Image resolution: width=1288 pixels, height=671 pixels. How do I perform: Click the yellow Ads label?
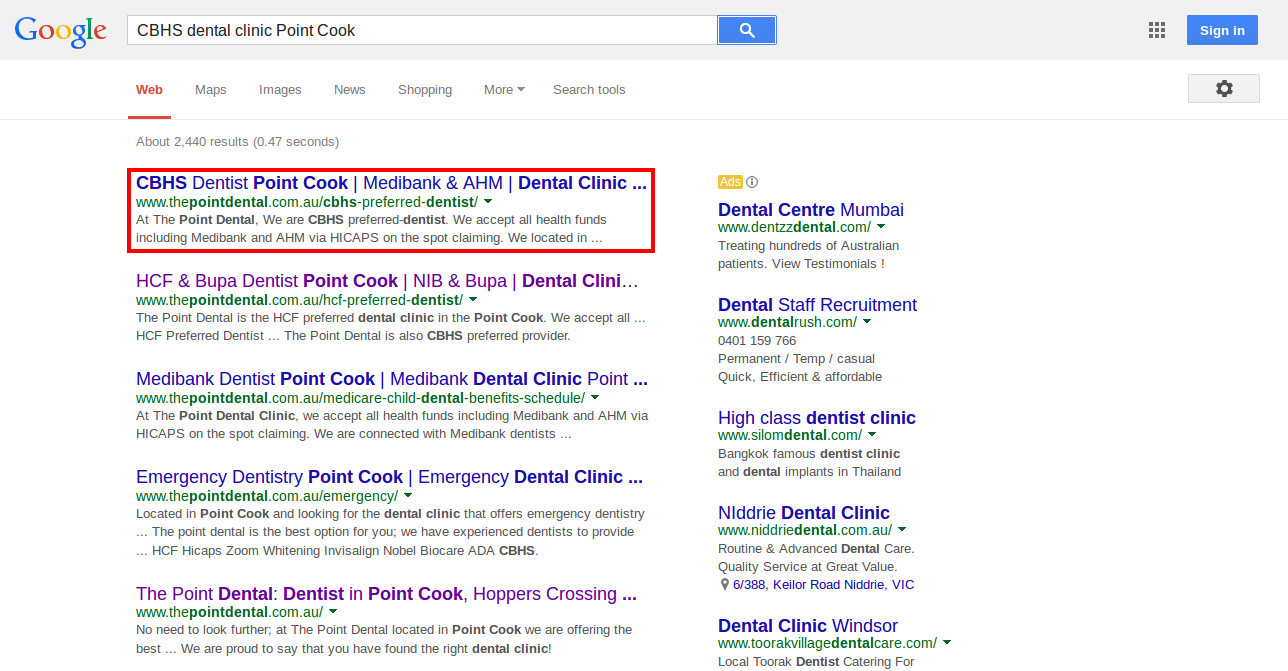(x=730, y=182)
